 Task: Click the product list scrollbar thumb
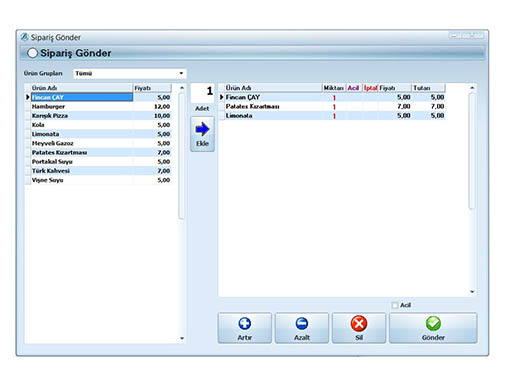(x=182, y=156)
